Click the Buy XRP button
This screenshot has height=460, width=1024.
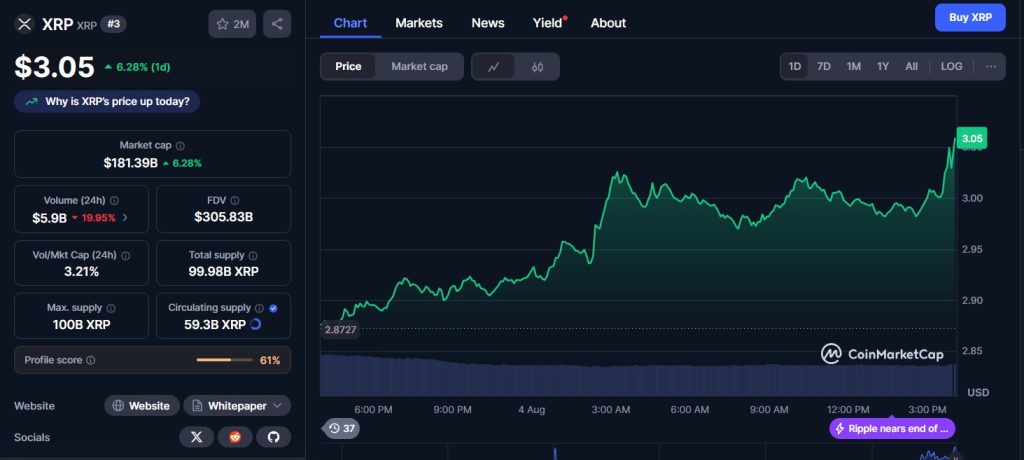click(969, 18)
